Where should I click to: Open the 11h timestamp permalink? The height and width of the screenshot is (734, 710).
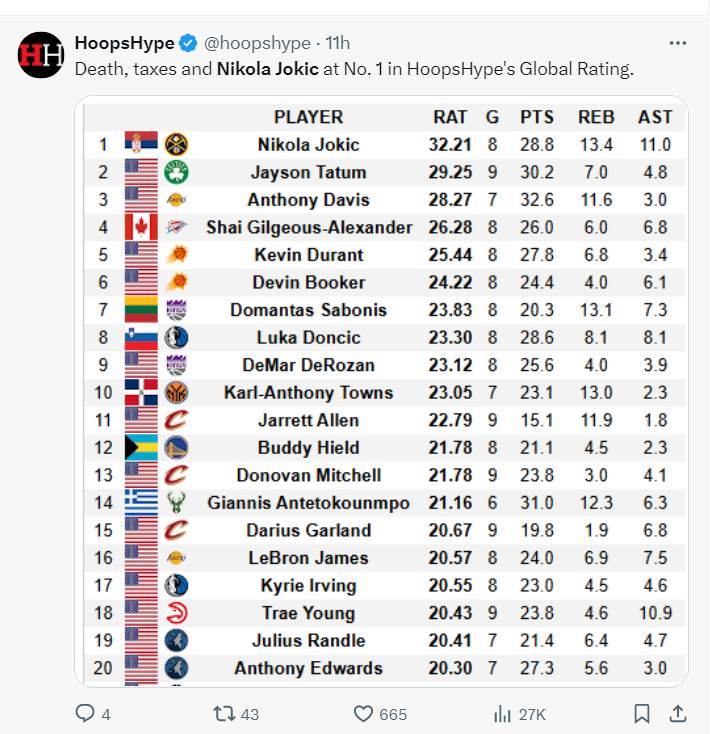tap(337, 43)
